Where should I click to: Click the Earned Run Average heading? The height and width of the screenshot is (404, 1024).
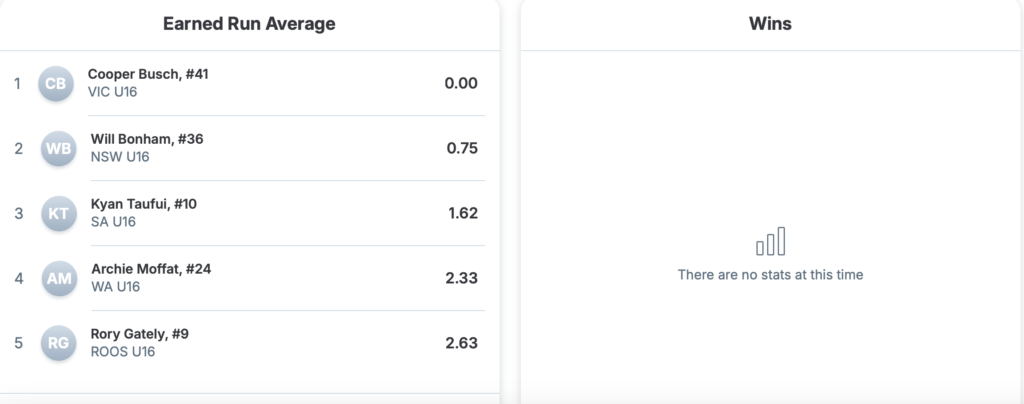click(x=249, y=24)
